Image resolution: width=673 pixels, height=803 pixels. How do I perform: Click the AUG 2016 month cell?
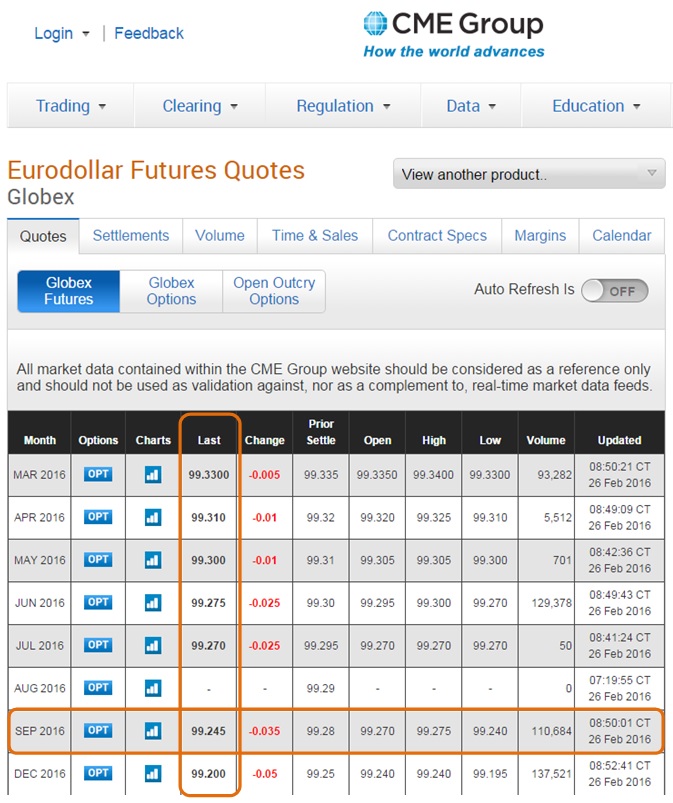coord(39,689)
